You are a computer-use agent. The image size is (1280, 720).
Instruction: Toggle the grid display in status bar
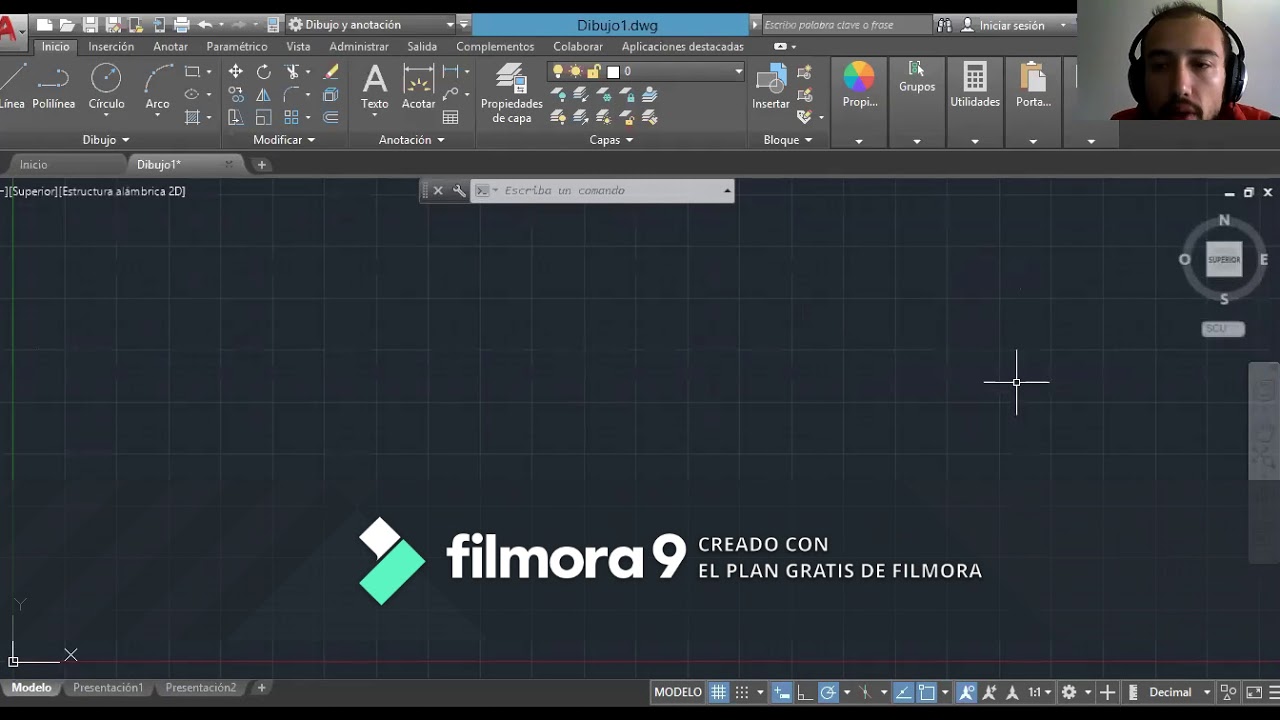click(x=719, y=692)
